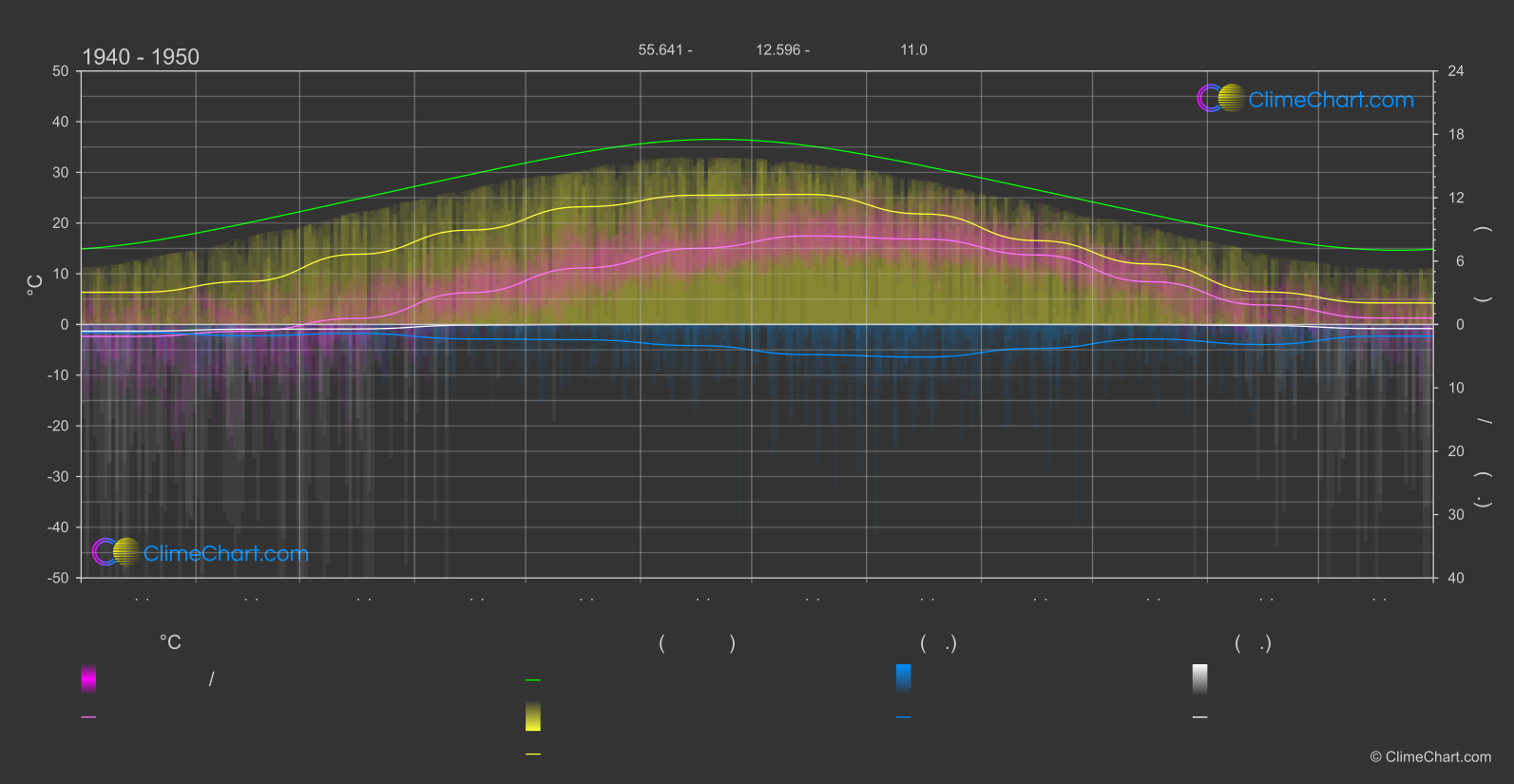Click the '50' left axis tick
Screen dimensions: 1514x784
(x=61, y=71)
